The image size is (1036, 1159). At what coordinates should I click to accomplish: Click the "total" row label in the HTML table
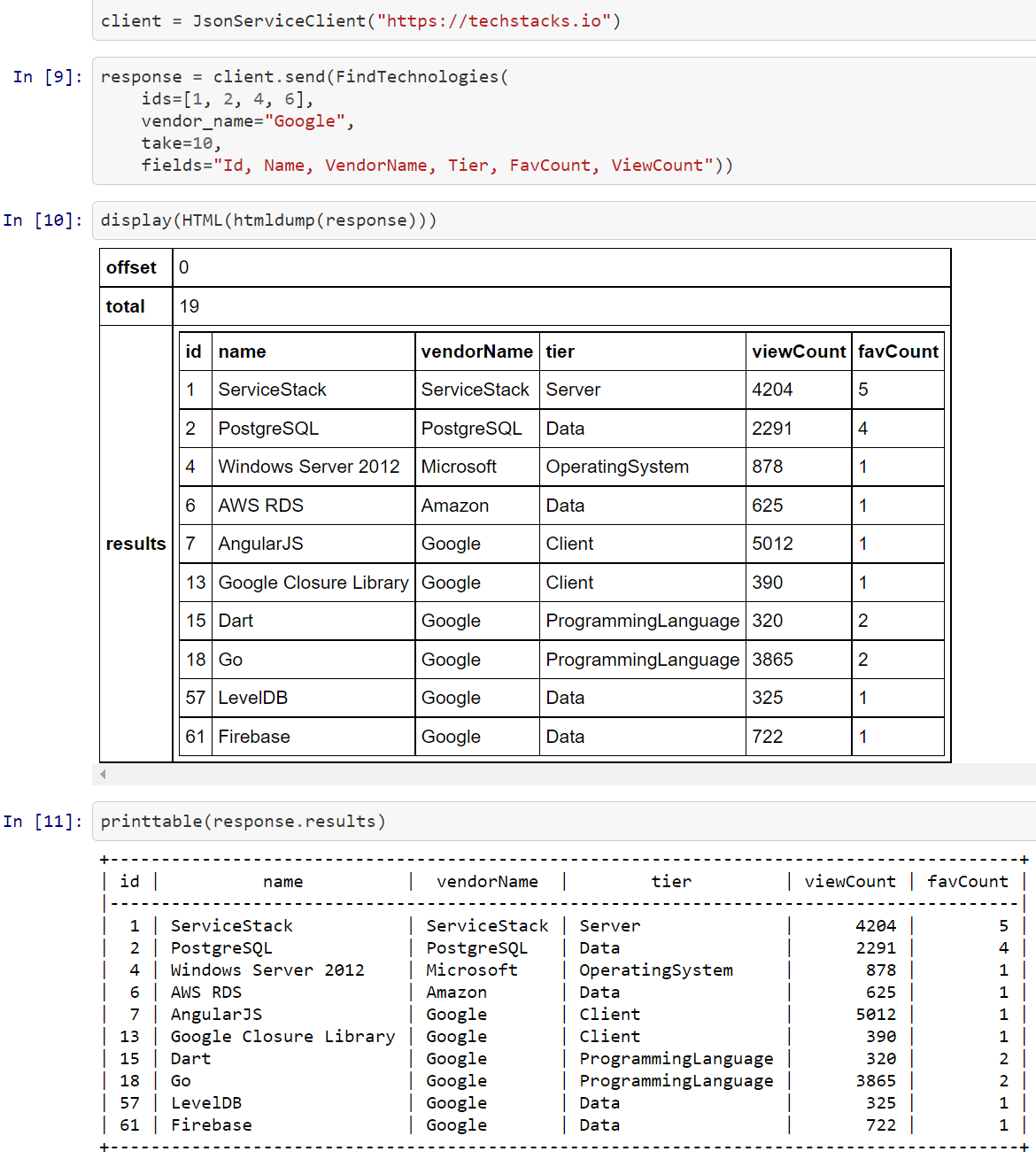pyautogui.click(x=126, y=306)
